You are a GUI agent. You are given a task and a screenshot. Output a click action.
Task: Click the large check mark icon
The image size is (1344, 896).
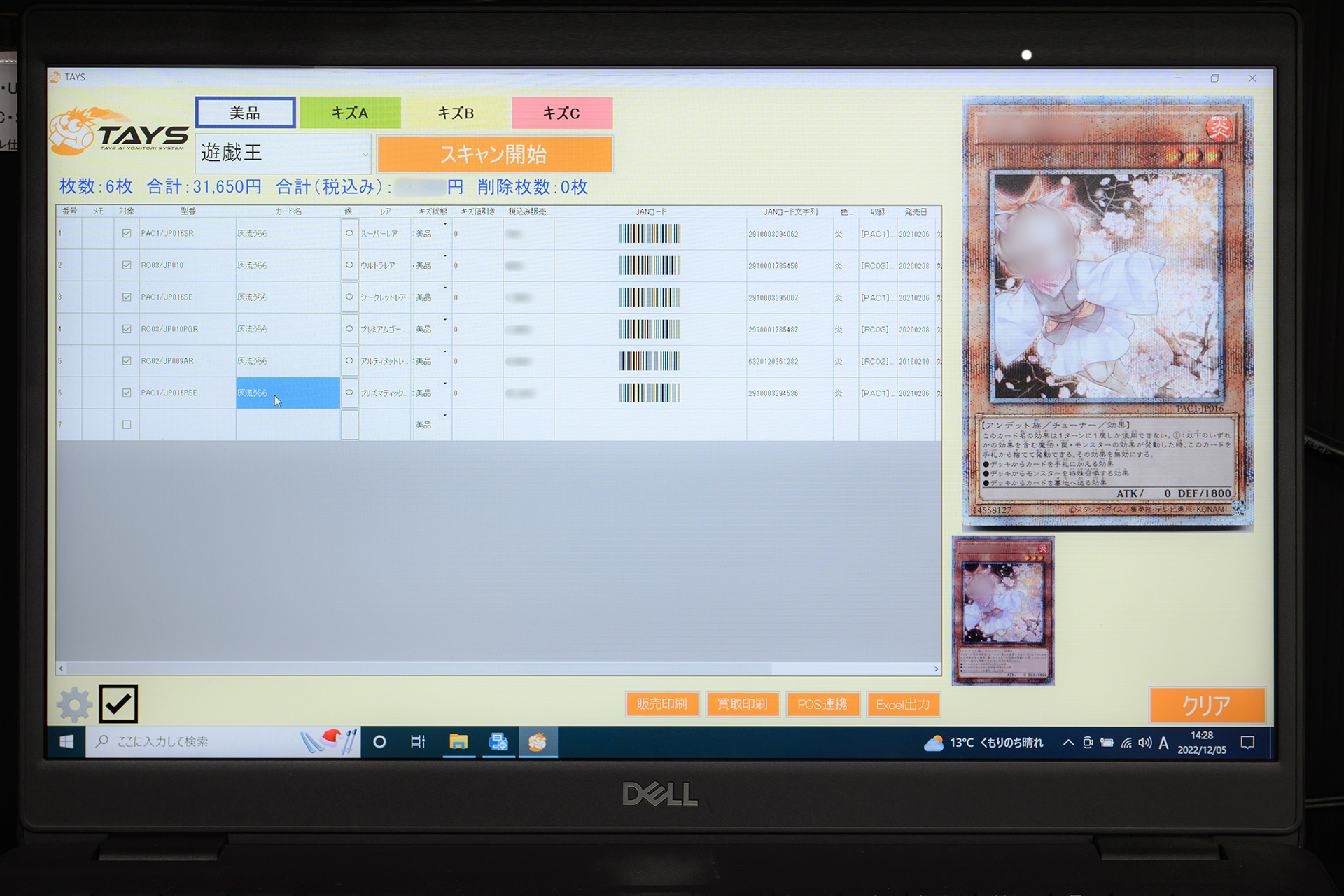pos(118,703)
